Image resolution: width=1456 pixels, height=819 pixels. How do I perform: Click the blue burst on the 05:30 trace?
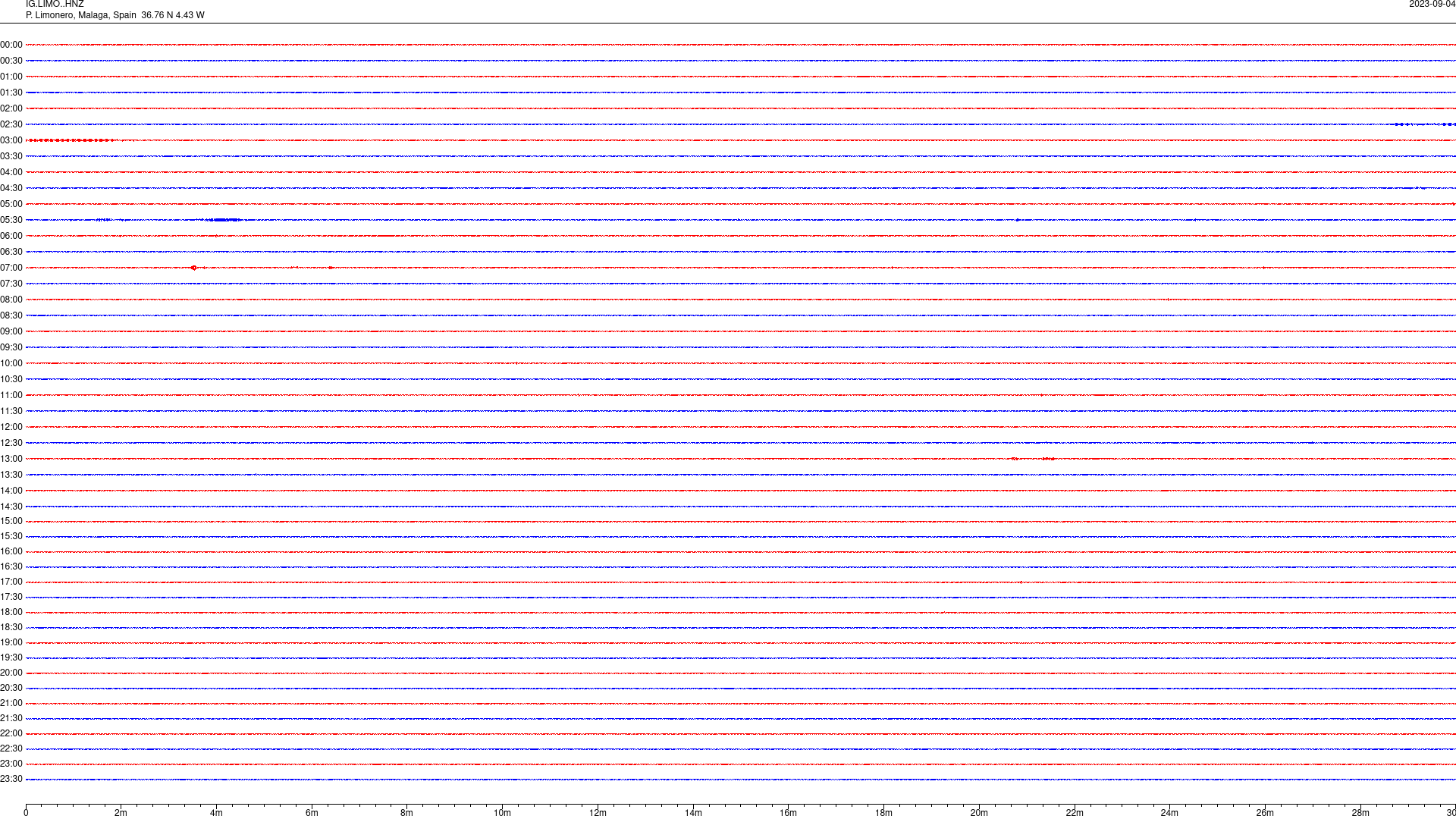(x=222, y=220)
